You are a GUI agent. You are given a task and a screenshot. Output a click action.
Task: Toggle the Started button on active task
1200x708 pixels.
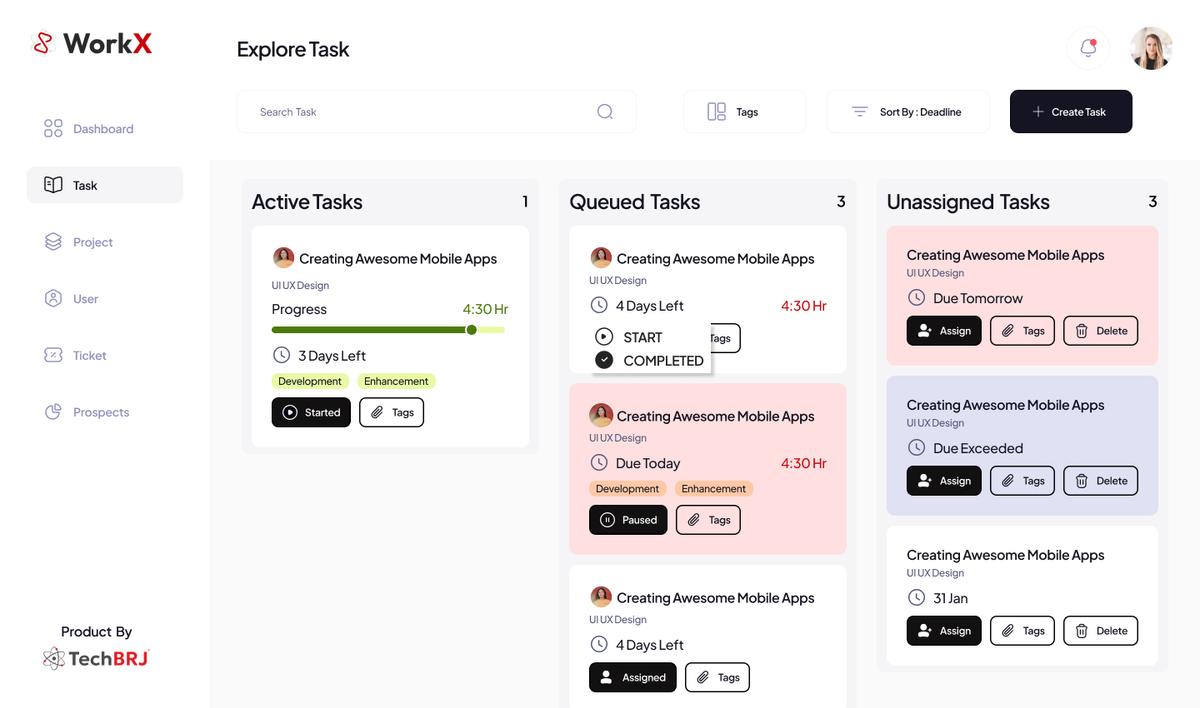(311, 412)
